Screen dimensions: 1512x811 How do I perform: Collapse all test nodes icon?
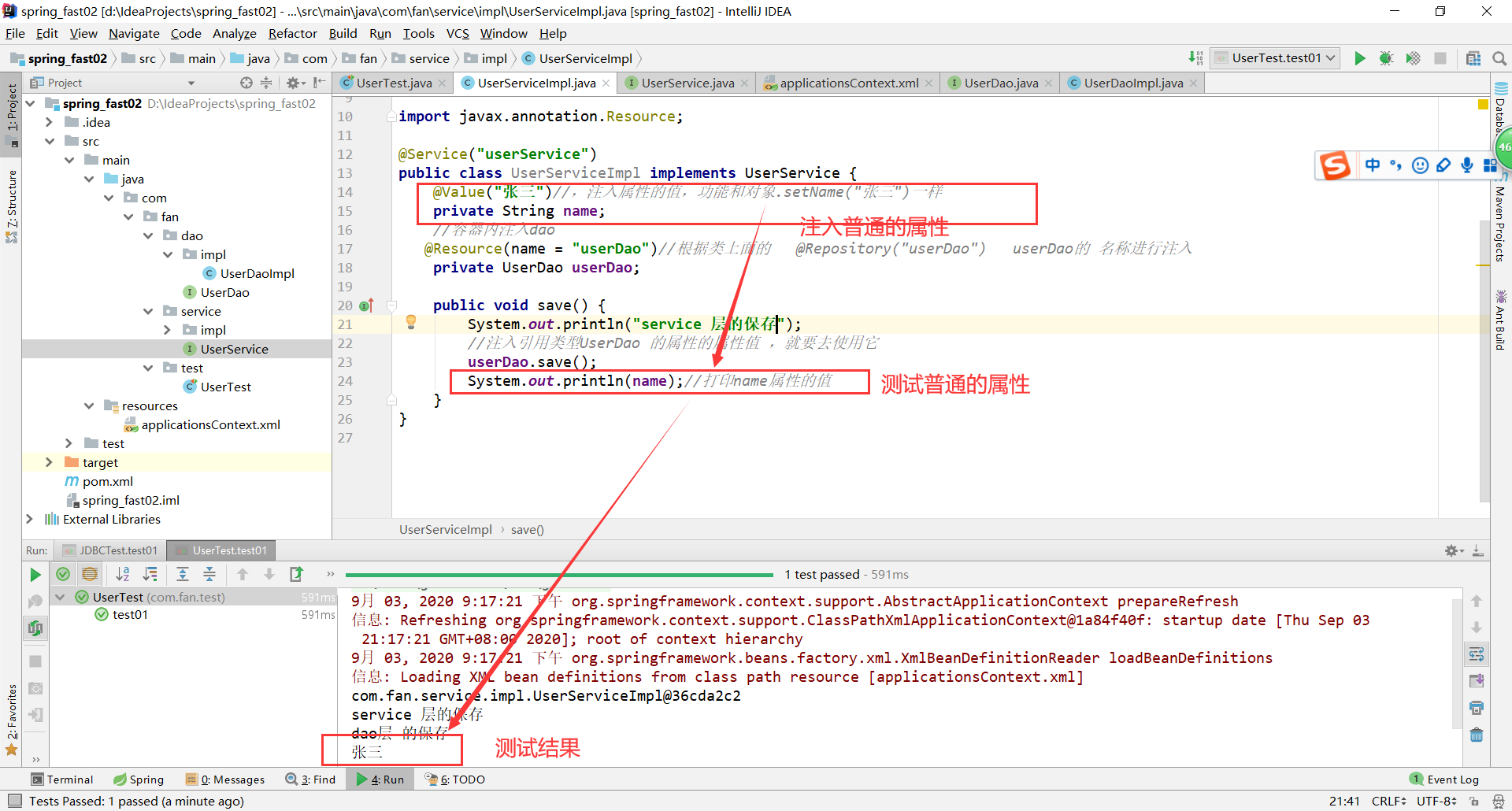tap(209, 574)
